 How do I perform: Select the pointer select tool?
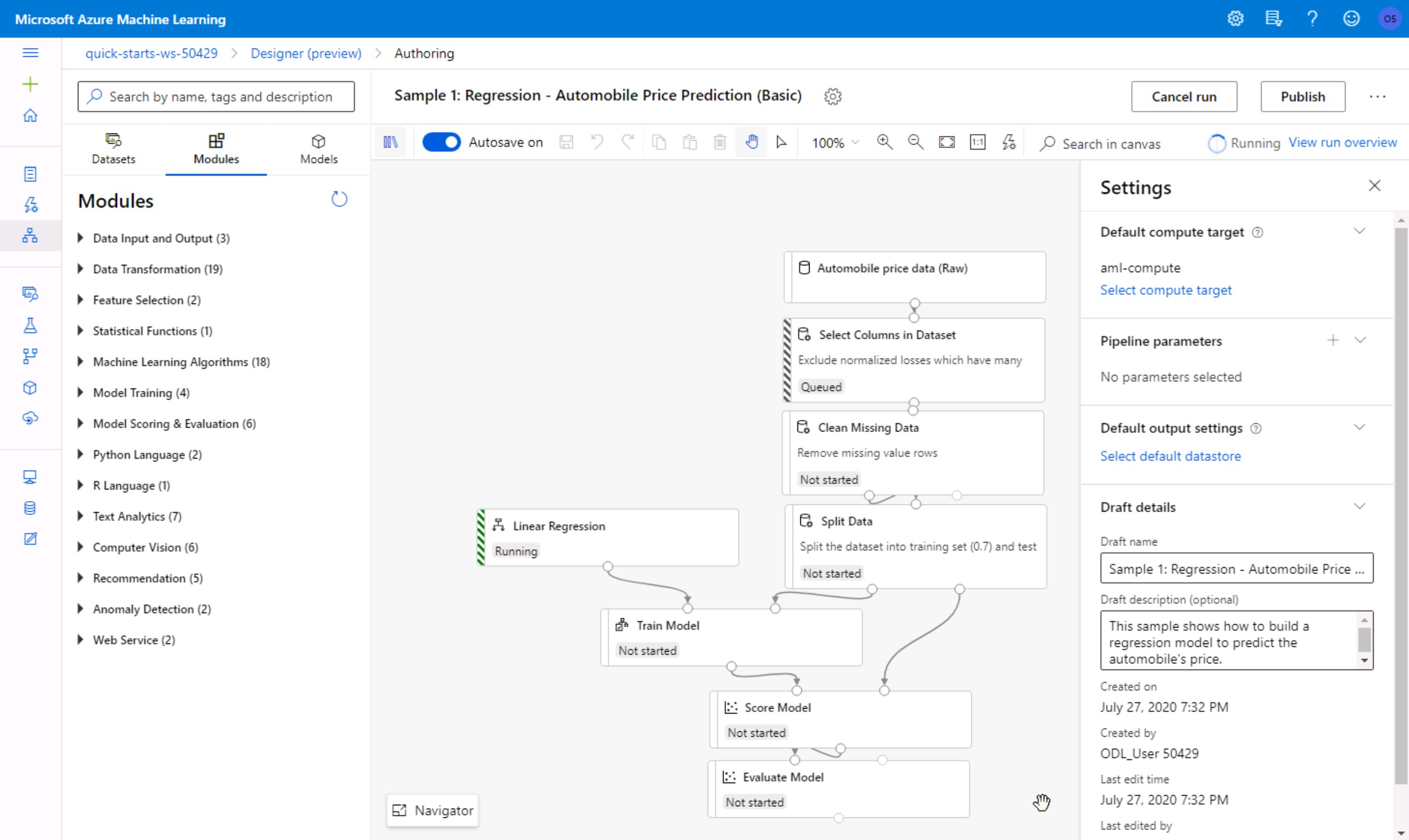pyautogui.click(x=781, y=142)
